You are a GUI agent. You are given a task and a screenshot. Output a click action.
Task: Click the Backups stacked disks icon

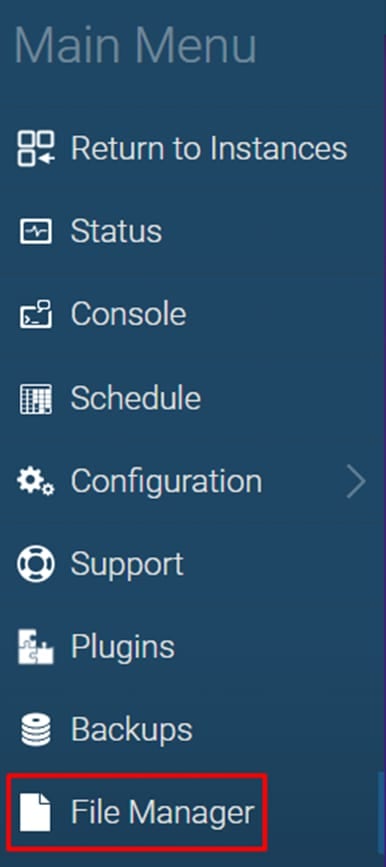click(36, 730)
